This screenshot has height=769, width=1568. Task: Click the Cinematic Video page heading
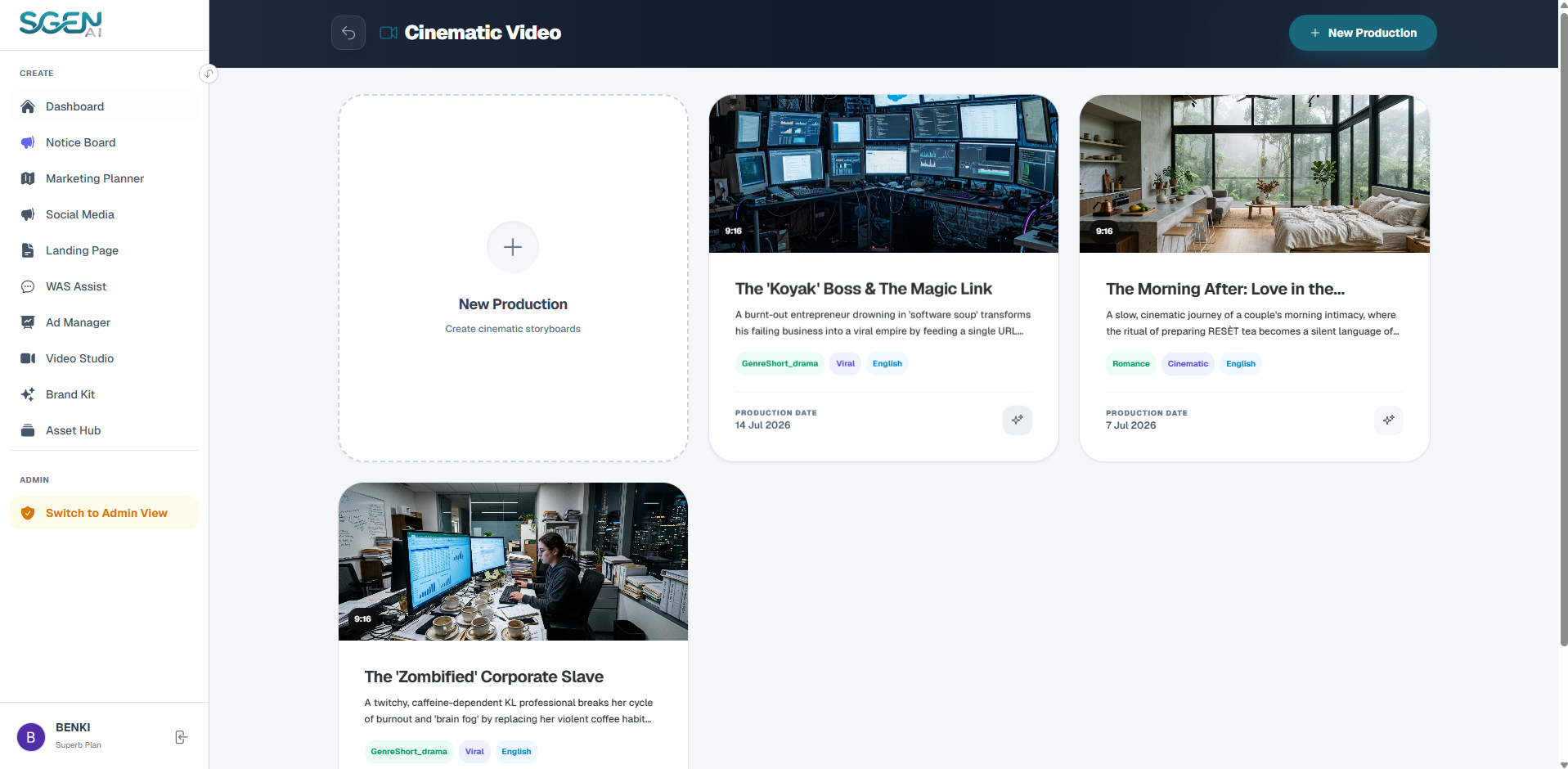[x=483, y=33]
